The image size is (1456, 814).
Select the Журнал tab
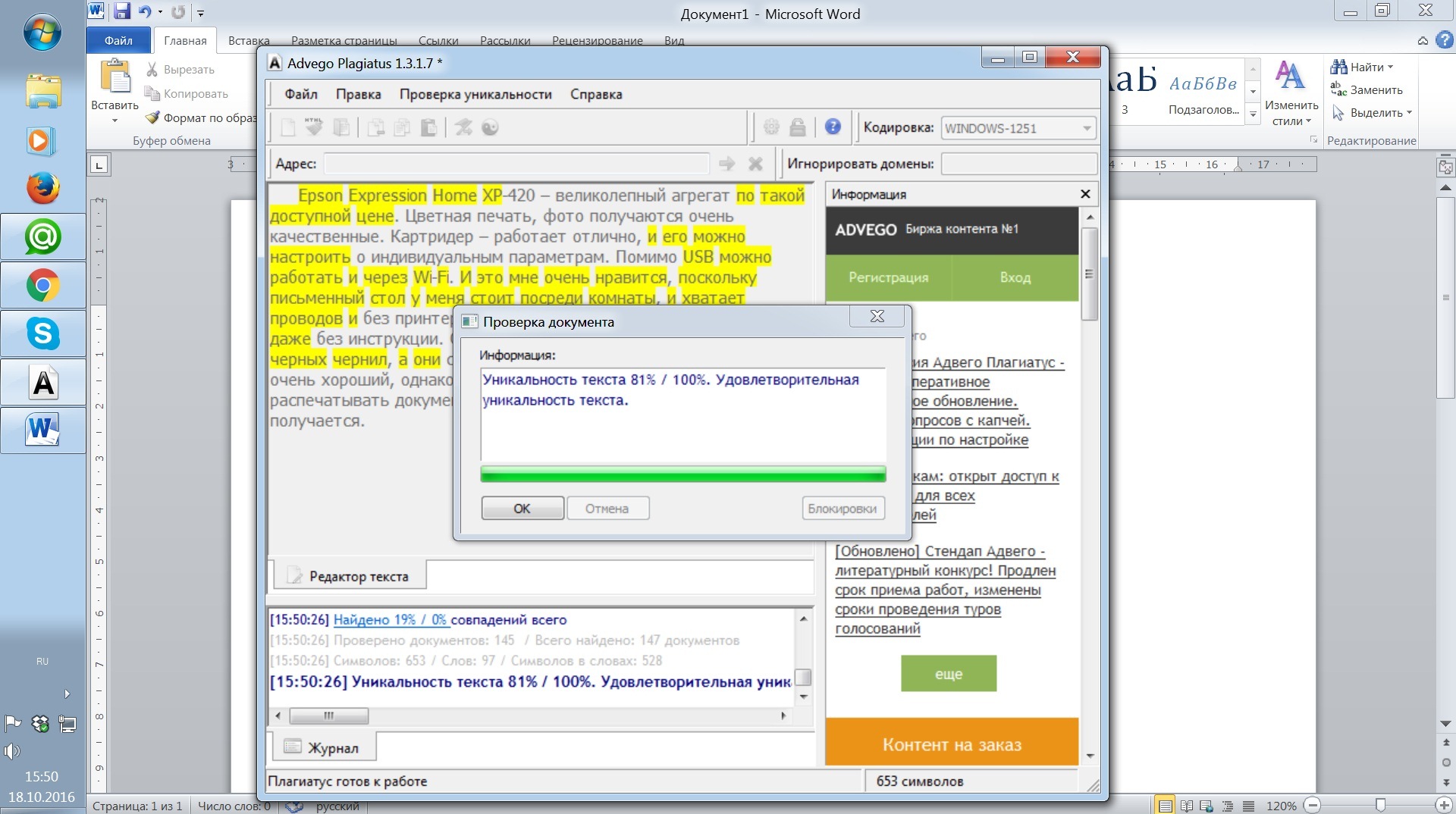point(324,747)
